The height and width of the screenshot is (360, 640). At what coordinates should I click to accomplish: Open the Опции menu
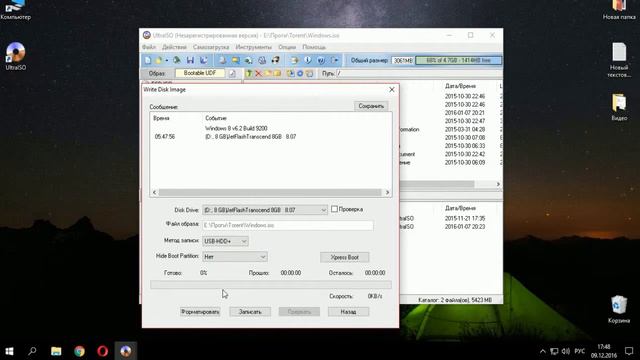tap(287, 47)
